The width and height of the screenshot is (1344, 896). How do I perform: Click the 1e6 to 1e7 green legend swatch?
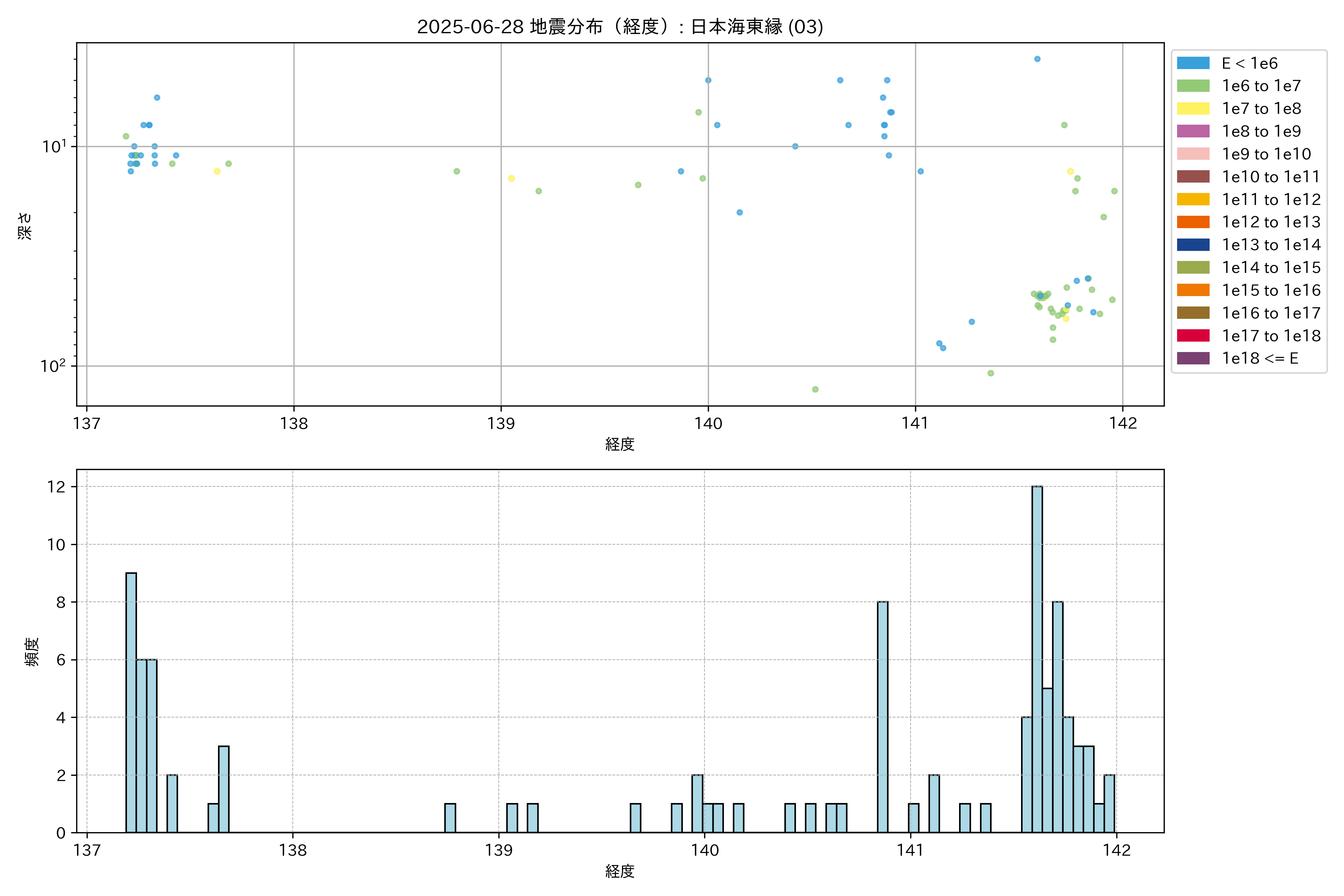pyautogui.click(x=1192, y=86)
